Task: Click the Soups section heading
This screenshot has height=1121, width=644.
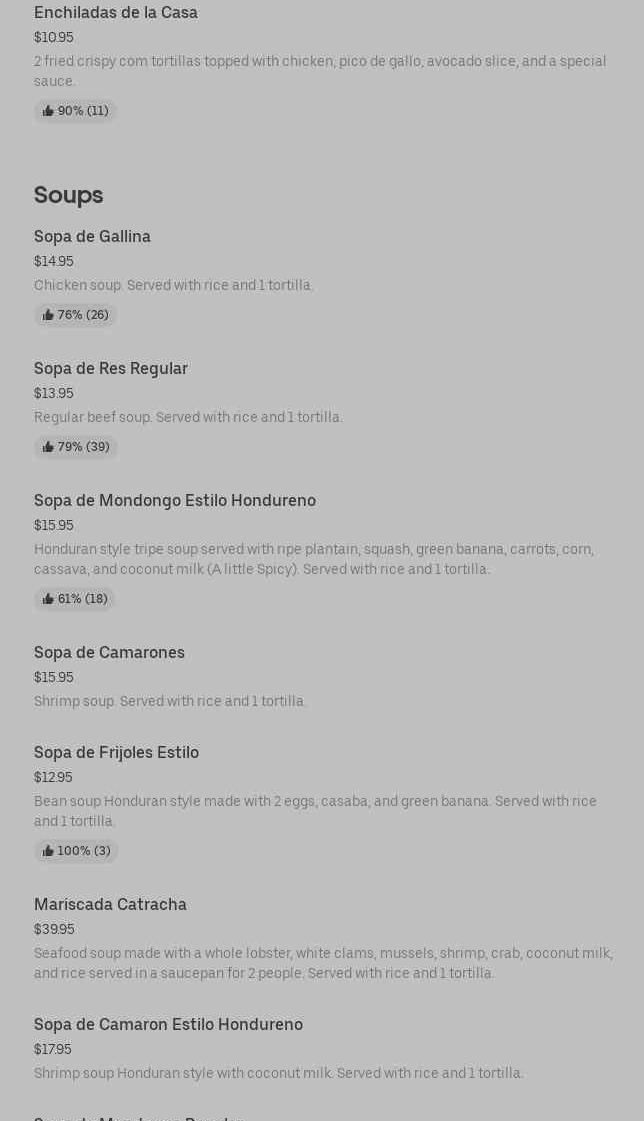Action: click(68, 195)
